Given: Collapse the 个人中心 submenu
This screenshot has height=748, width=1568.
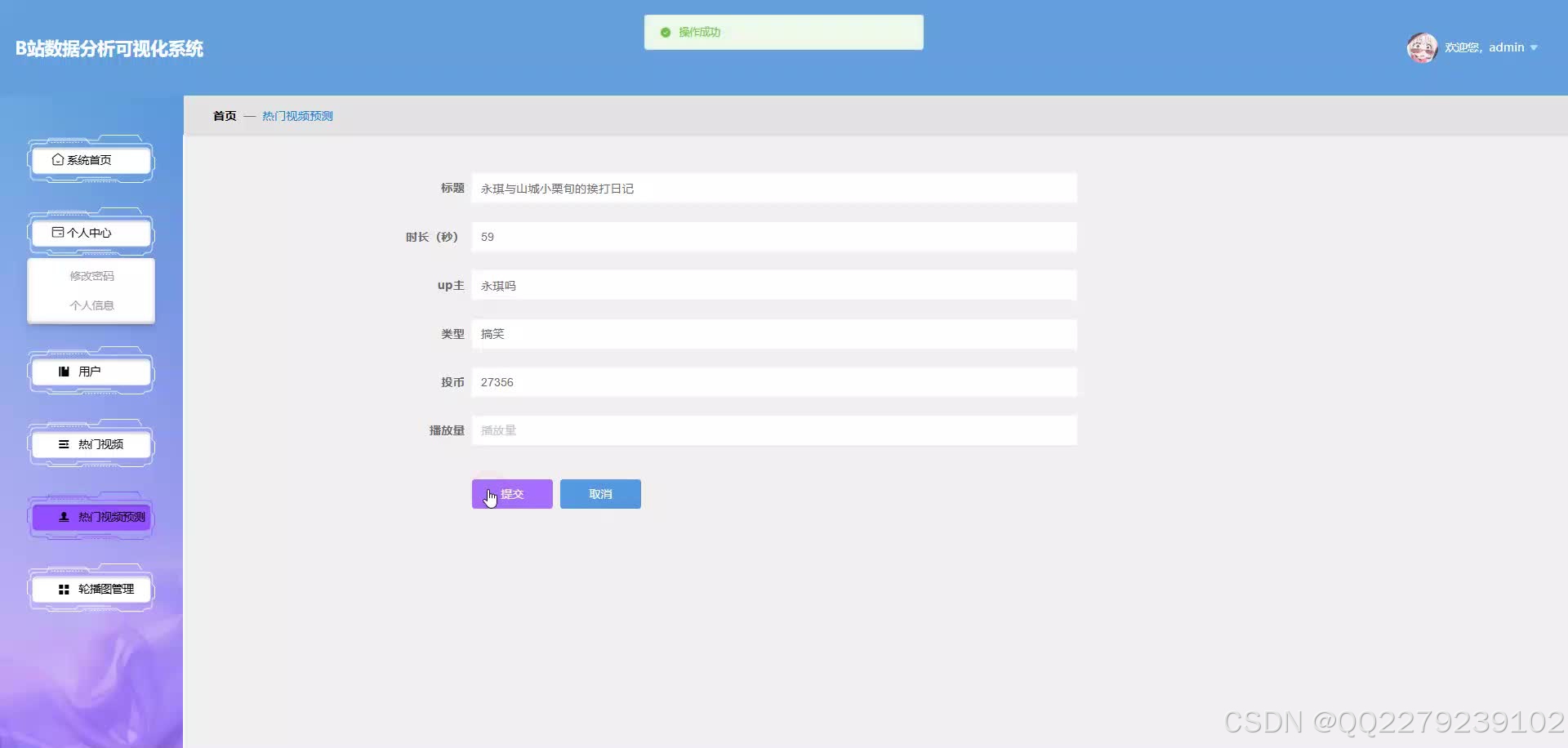Looking at the screenshot, I should (x=90, y=232).
